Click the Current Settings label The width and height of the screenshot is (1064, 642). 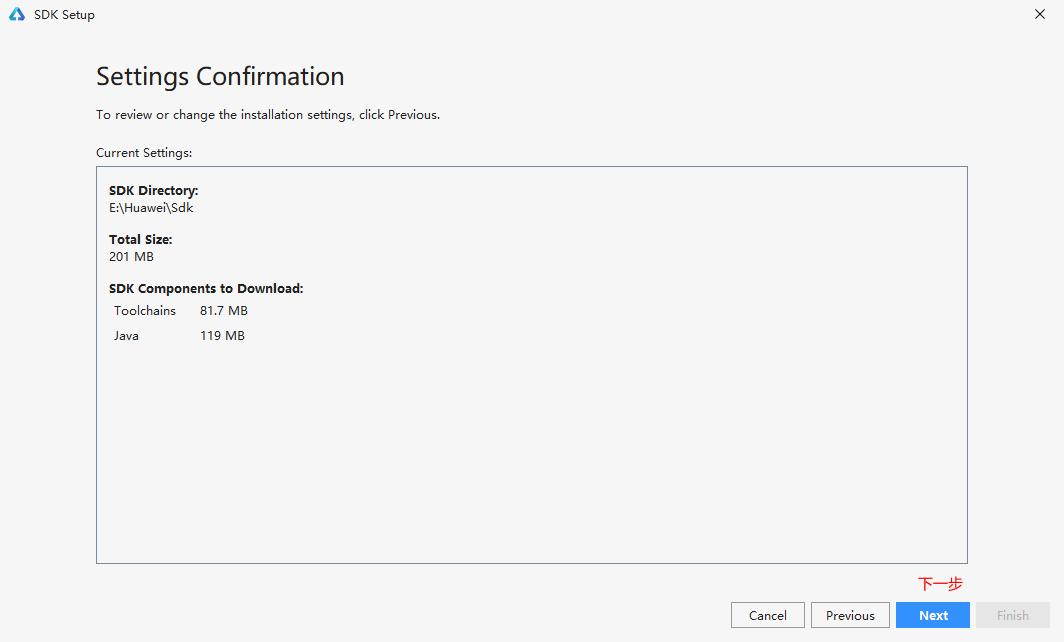144,153
